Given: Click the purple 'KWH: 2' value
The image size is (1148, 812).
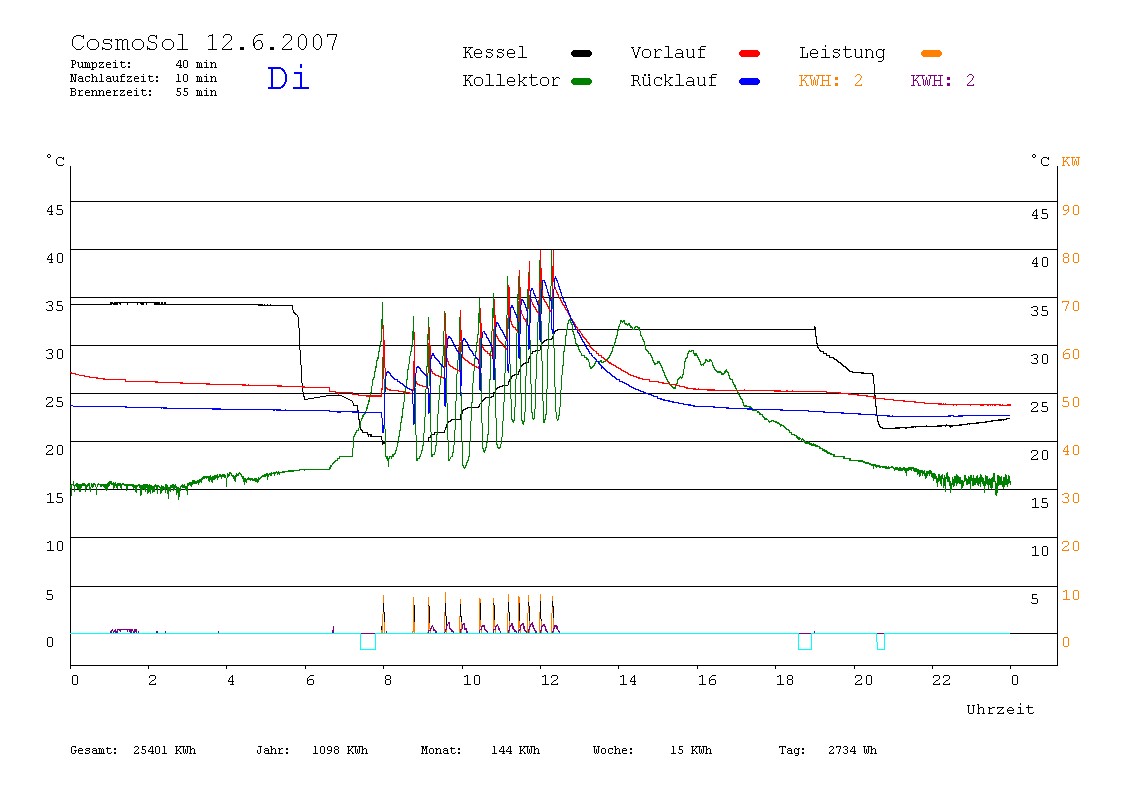Looking at the screenshot, I should 943,81.
